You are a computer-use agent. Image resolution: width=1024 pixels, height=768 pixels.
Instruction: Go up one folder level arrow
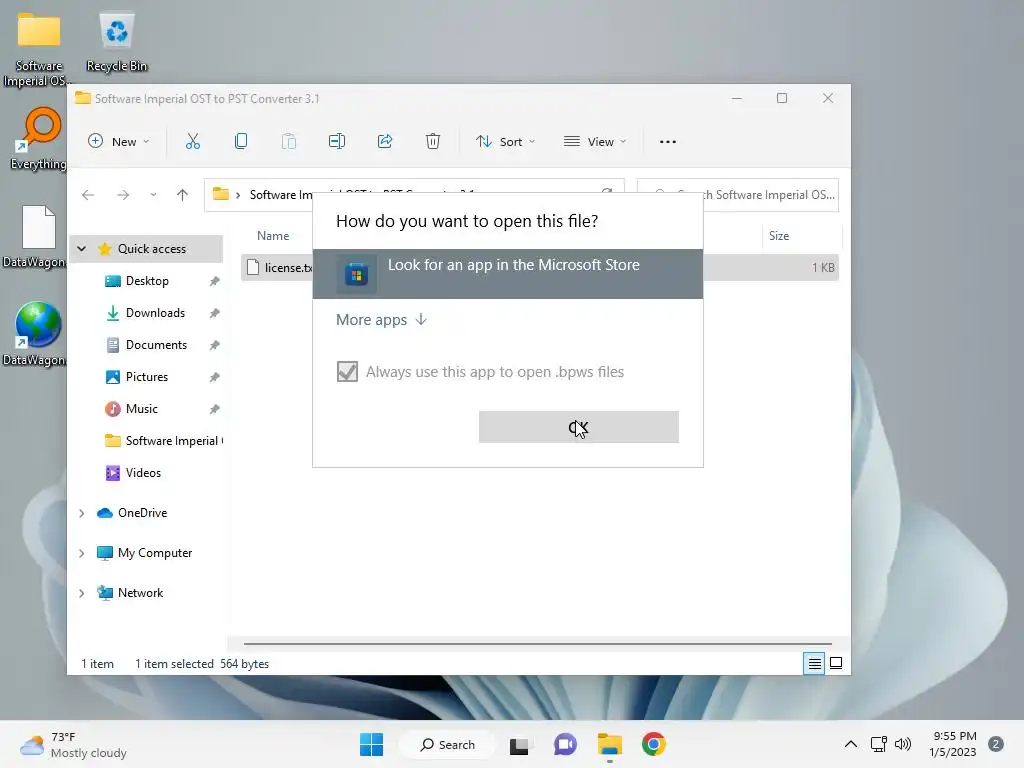pos(182,195)
